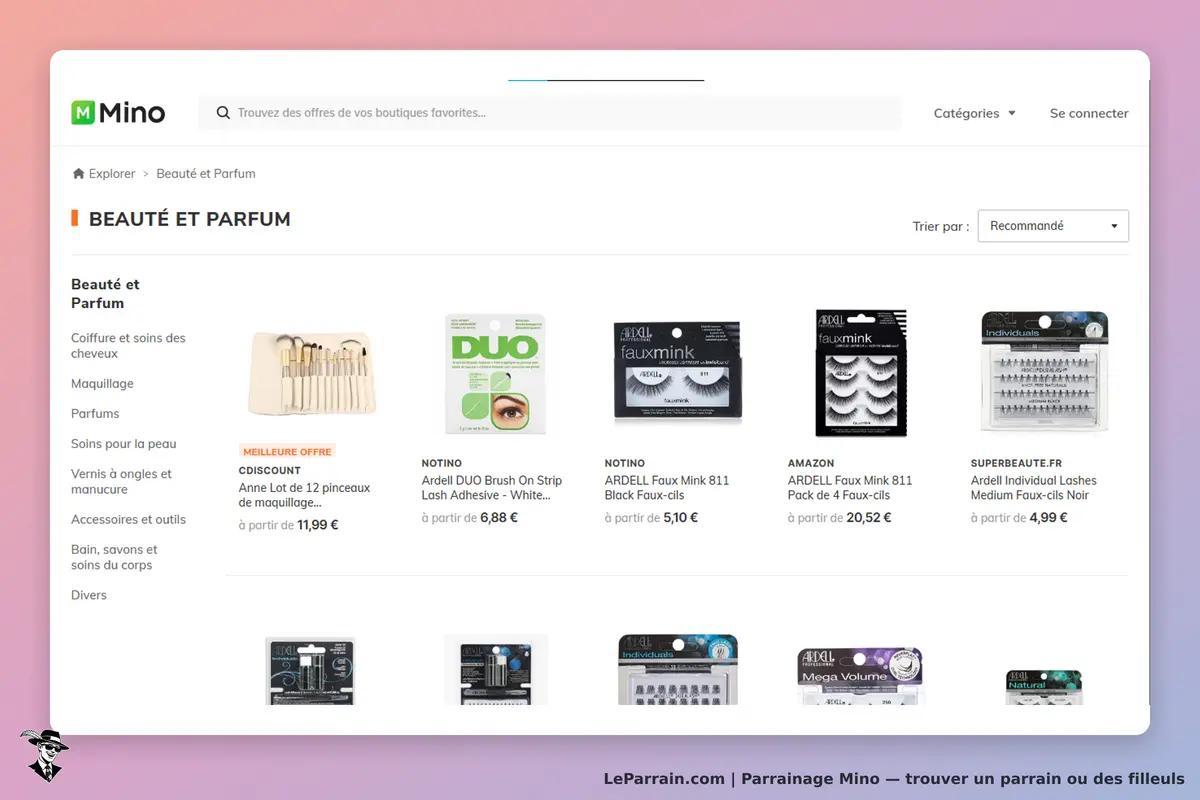
Task: Select Bain, savons et soins du corps
Action: [x=114, y=557]
